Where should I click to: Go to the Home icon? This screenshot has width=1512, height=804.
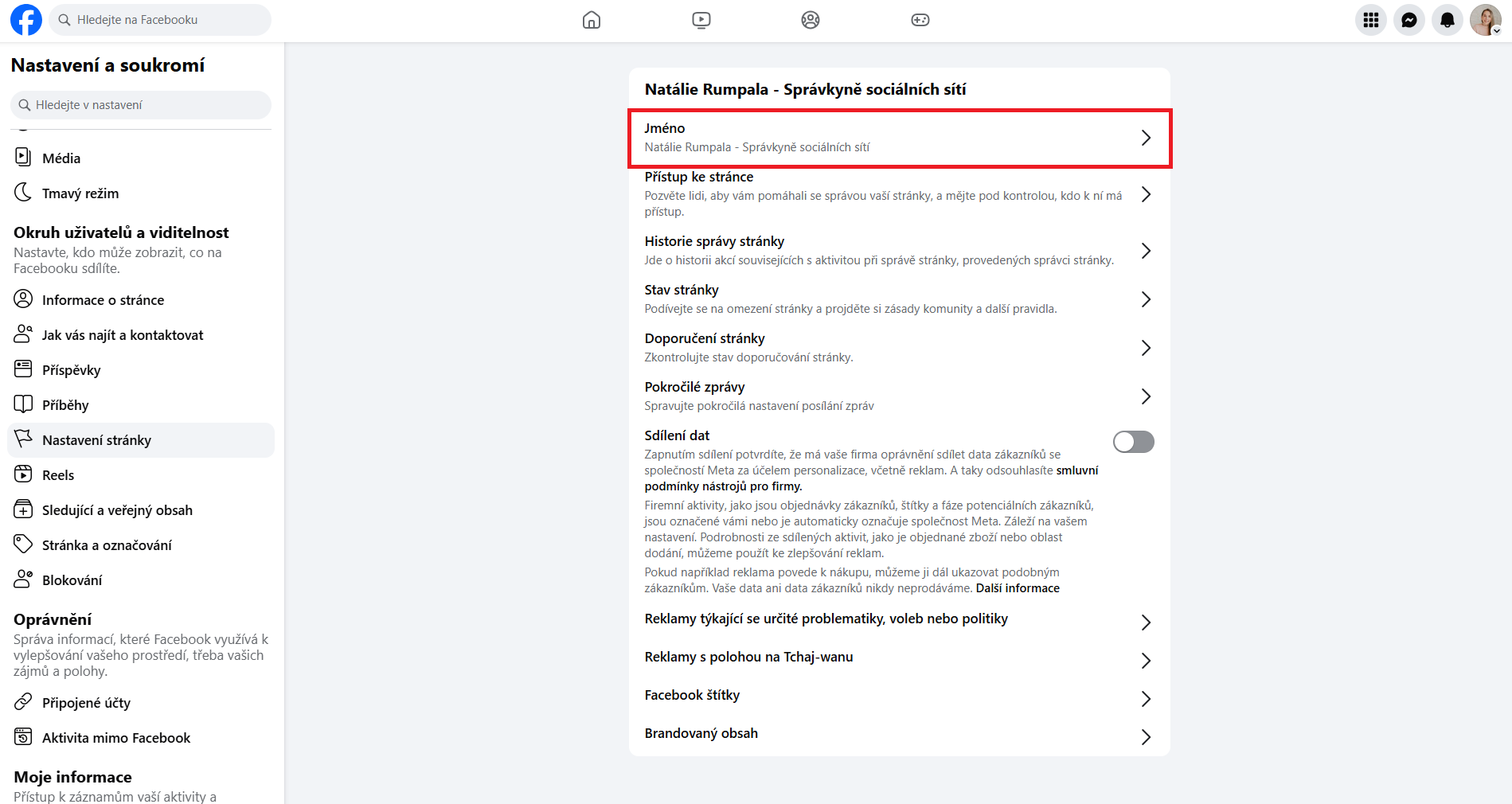[x=591, y=20]
